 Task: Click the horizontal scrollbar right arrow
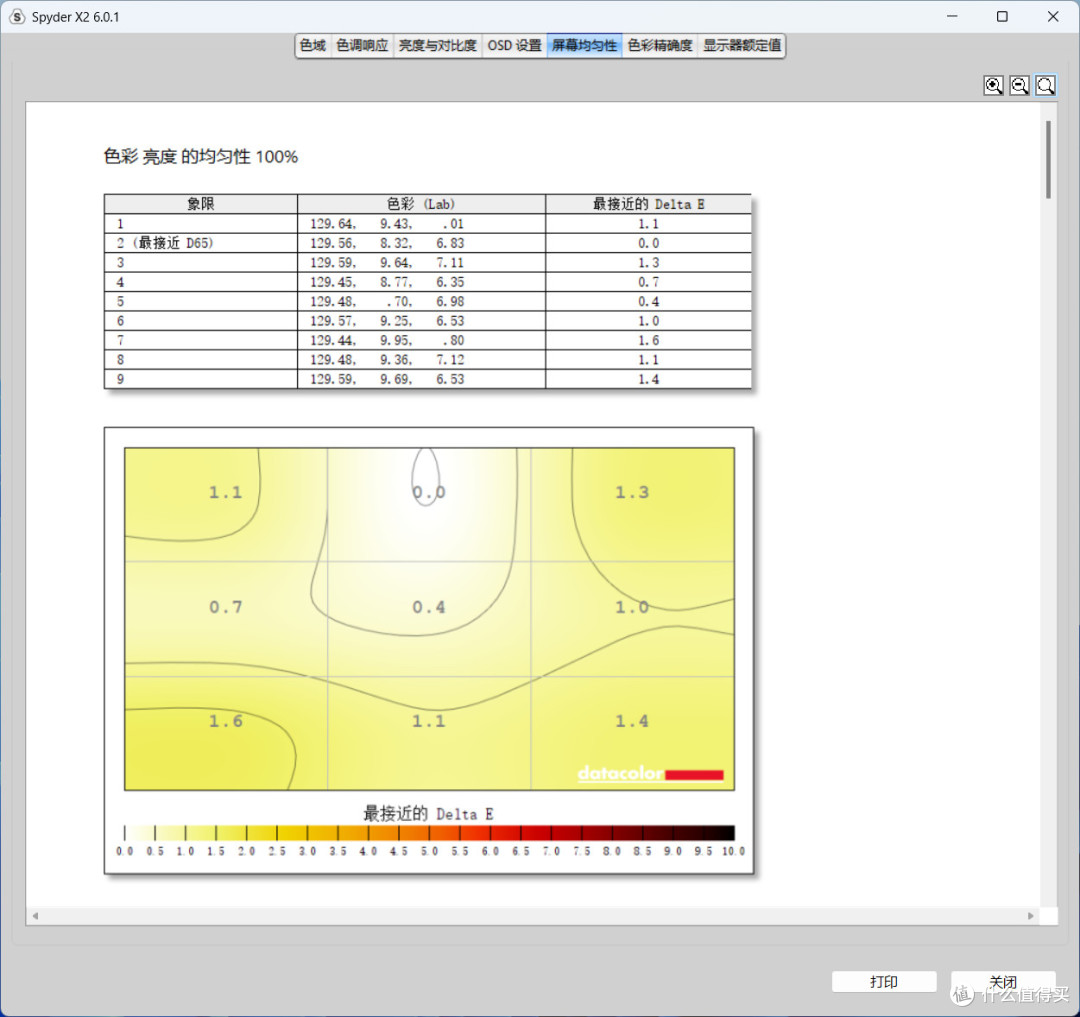(x=1030, y=916)
